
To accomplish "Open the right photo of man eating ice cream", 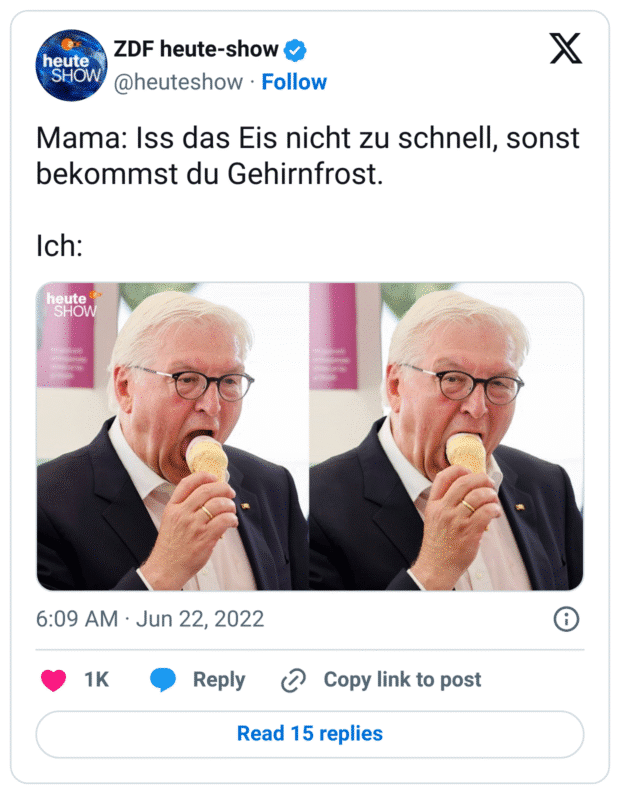I will pyautogui.click(x=446, y=436).
